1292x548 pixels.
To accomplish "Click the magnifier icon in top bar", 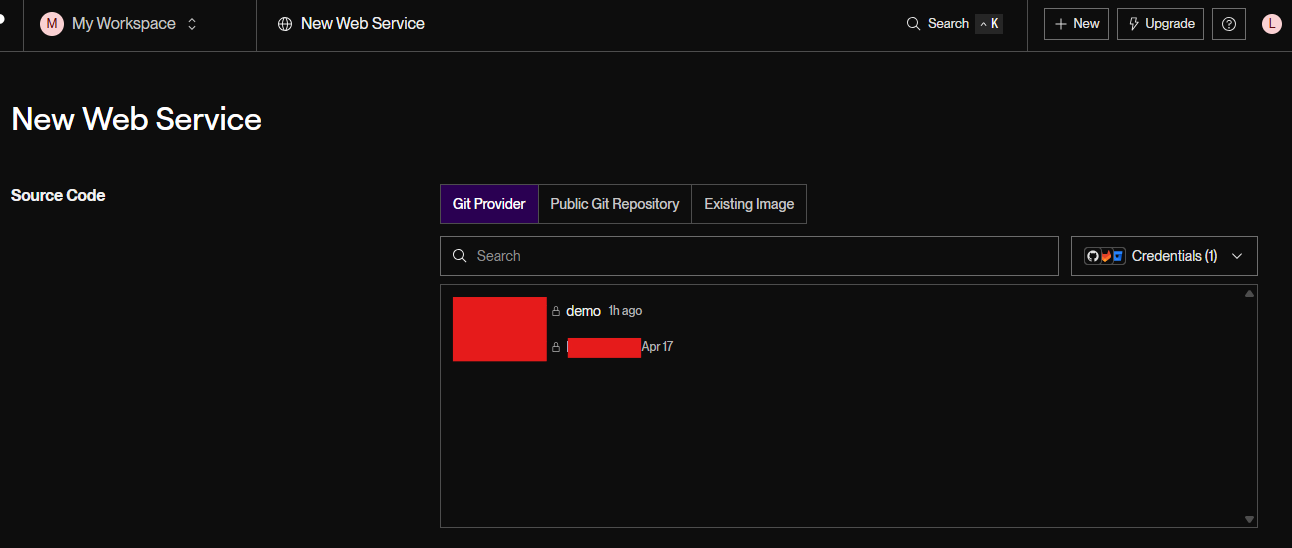I will tap(913, 24).
